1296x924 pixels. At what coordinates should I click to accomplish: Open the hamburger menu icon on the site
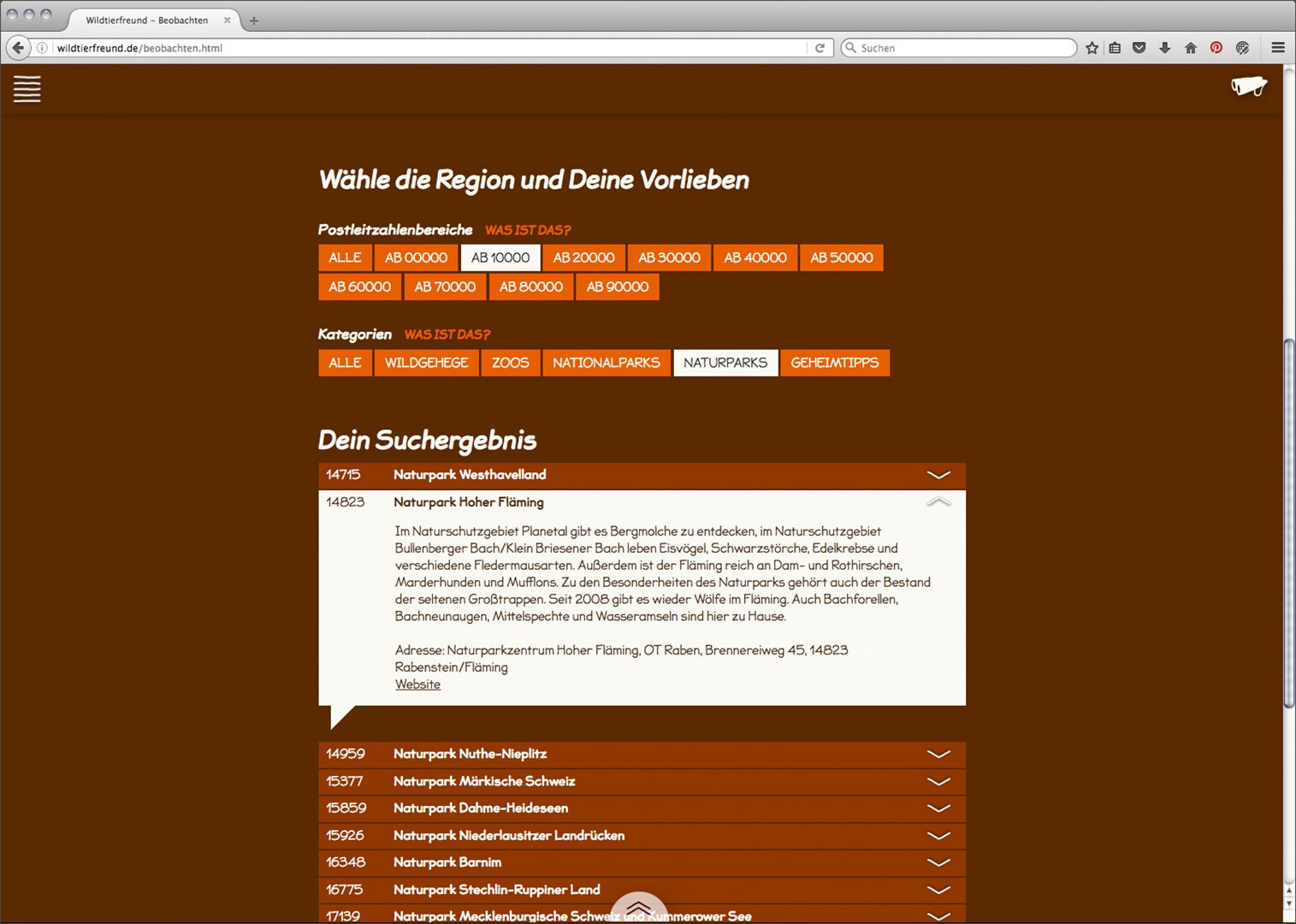pos(27,89)
